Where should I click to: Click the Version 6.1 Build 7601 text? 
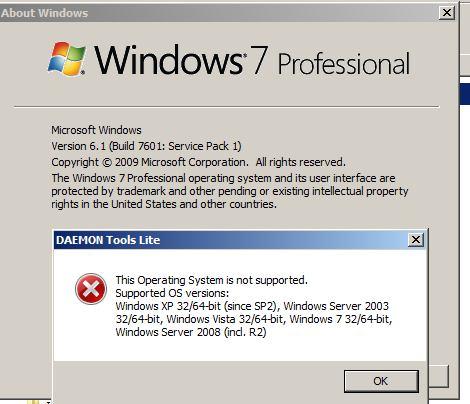point(146,146)
